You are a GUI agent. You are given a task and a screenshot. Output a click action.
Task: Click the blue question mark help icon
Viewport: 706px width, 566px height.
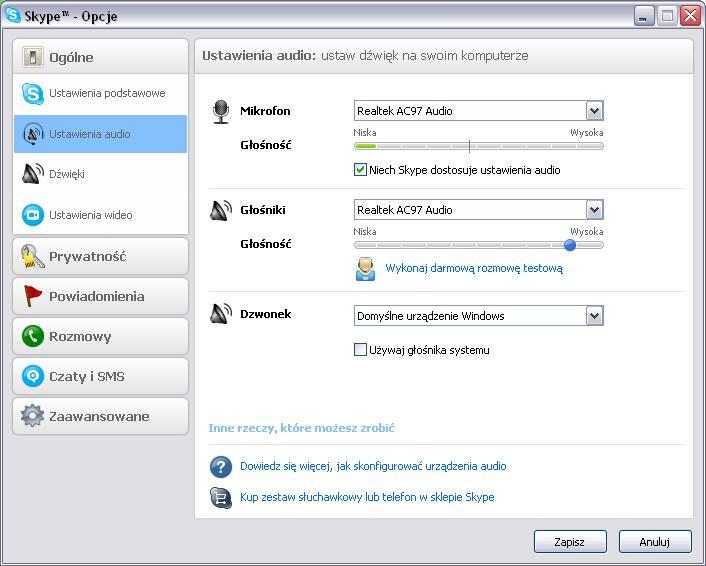click(x=221, y=467)
